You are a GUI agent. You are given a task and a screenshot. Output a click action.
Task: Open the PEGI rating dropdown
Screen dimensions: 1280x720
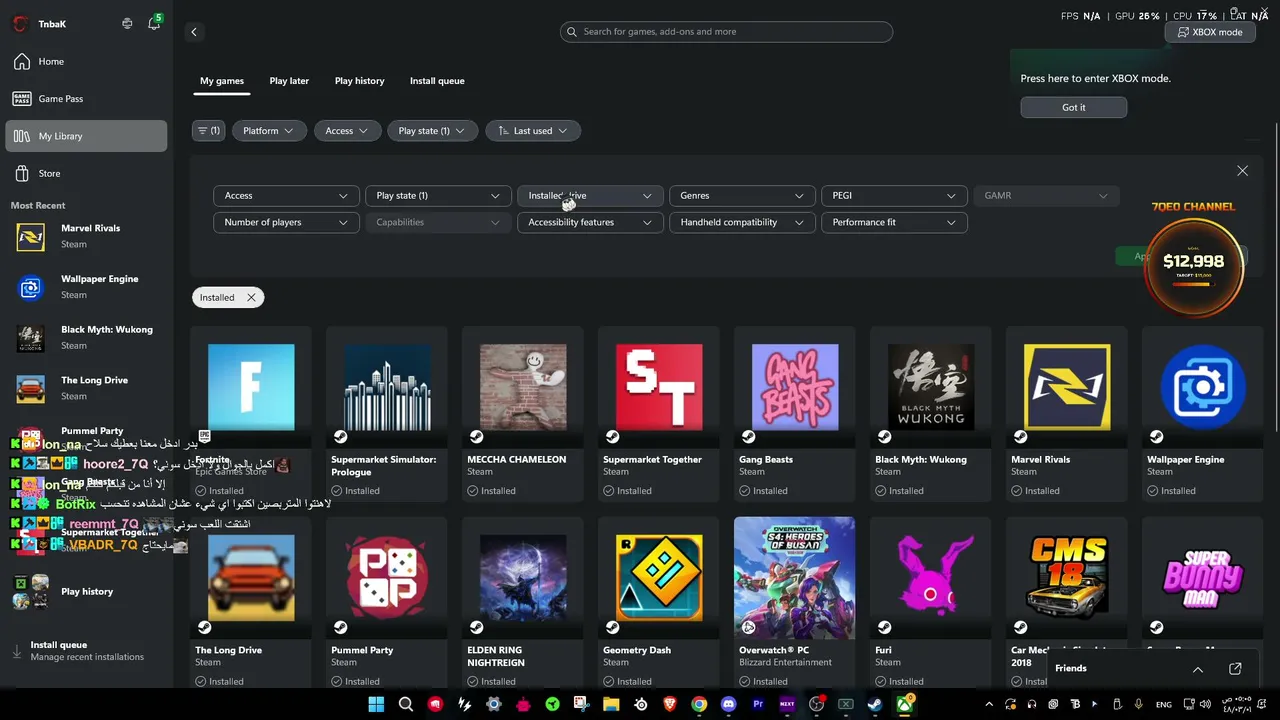point(894,196)
